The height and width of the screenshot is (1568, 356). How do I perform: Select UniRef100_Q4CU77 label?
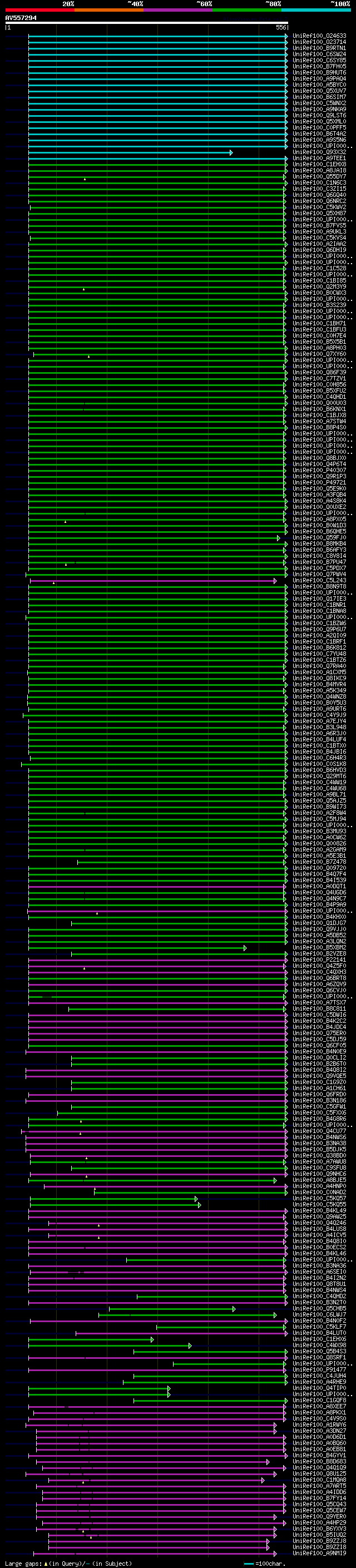319,1131
